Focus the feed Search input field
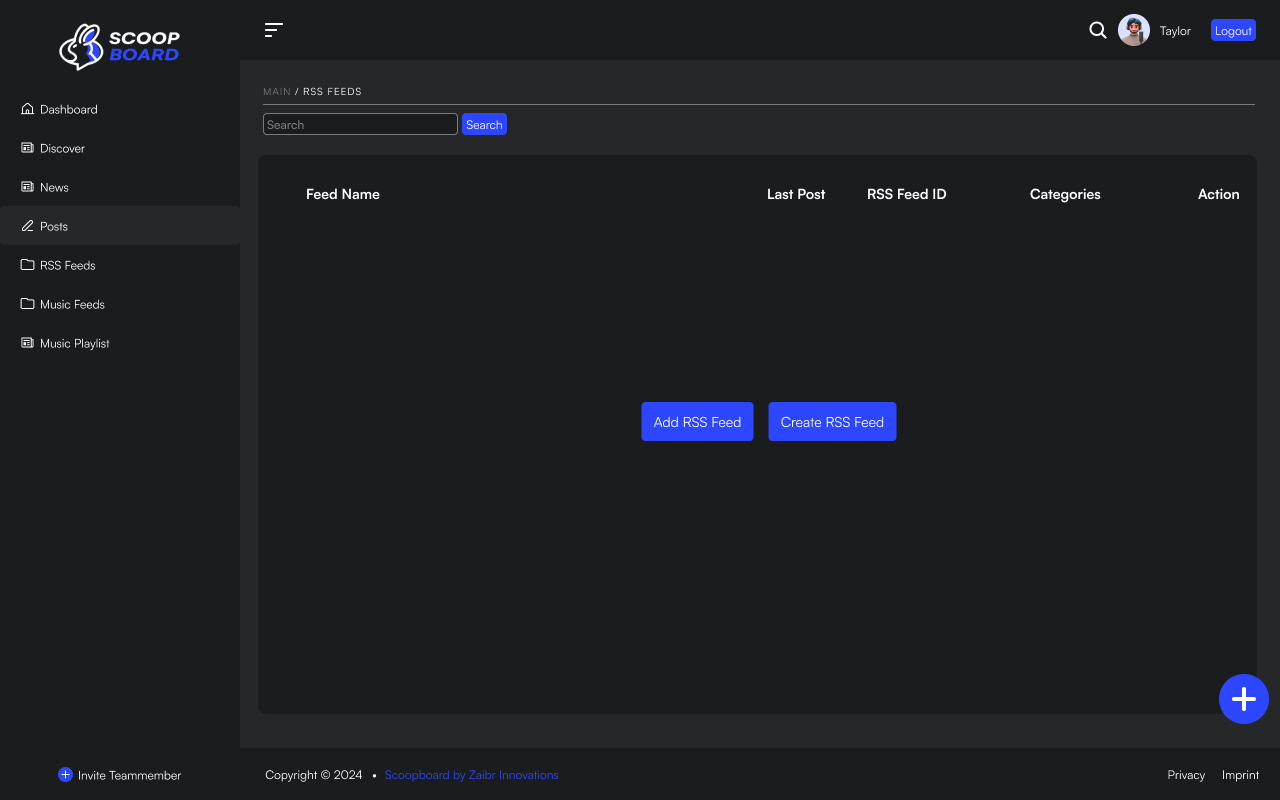This screenshot has width=1280, height=800. [x=360, y=125]
